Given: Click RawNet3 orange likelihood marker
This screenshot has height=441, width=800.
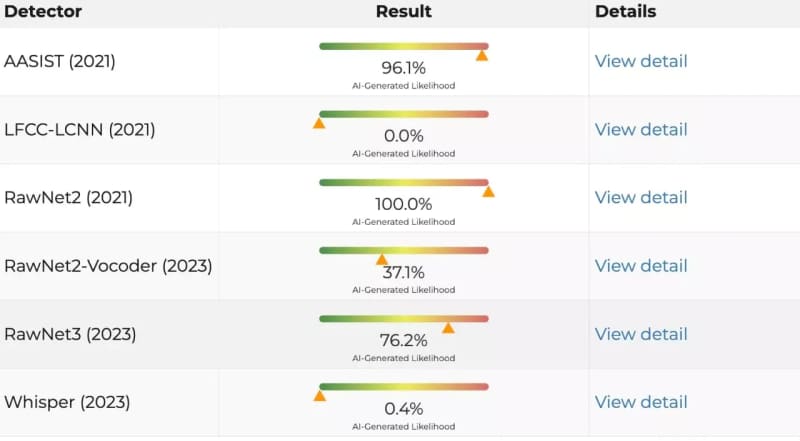Looking at the screenshot, I should [x=448, y=327].
